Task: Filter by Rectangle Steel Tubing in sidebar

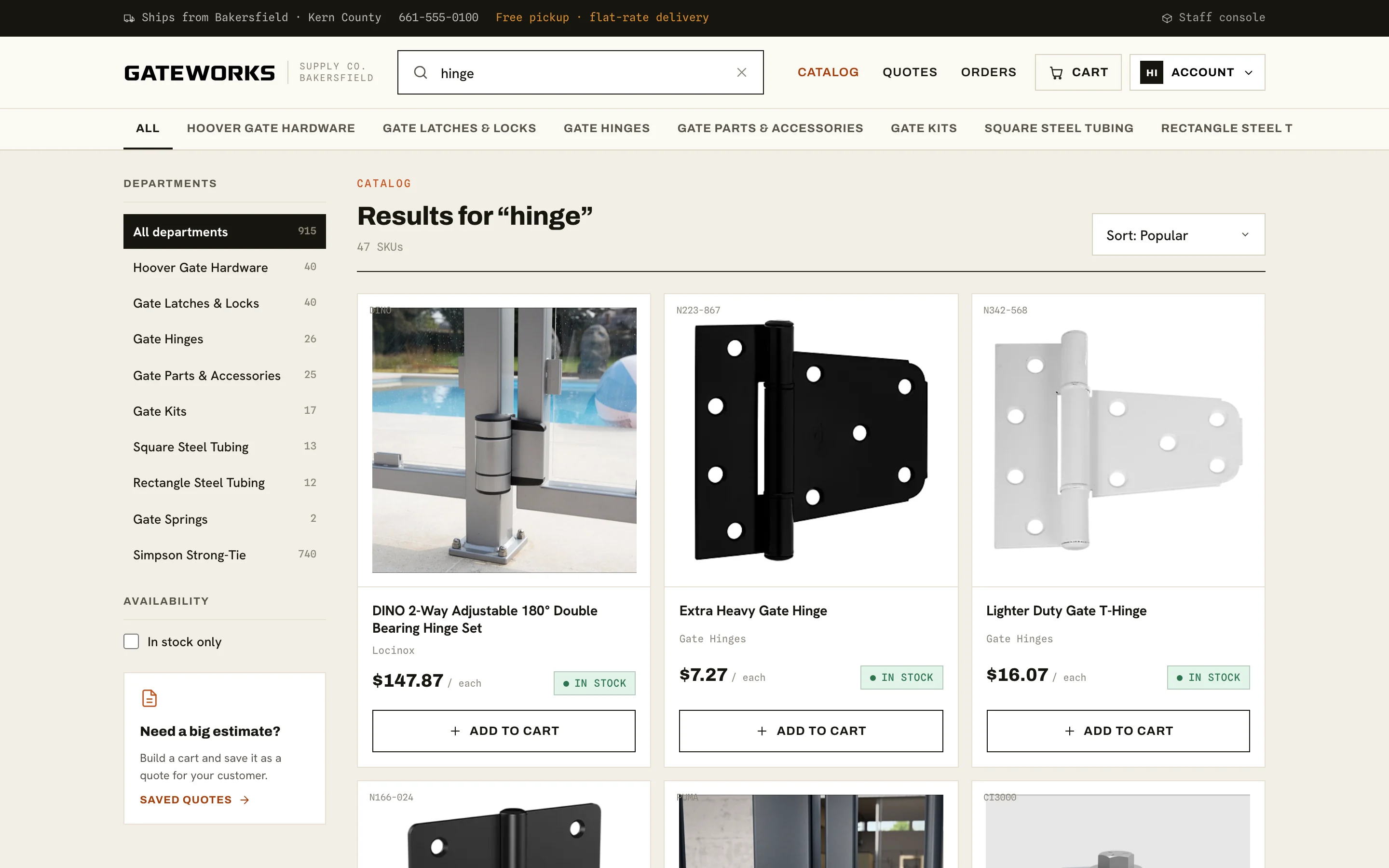Action: tap(224, 482)
